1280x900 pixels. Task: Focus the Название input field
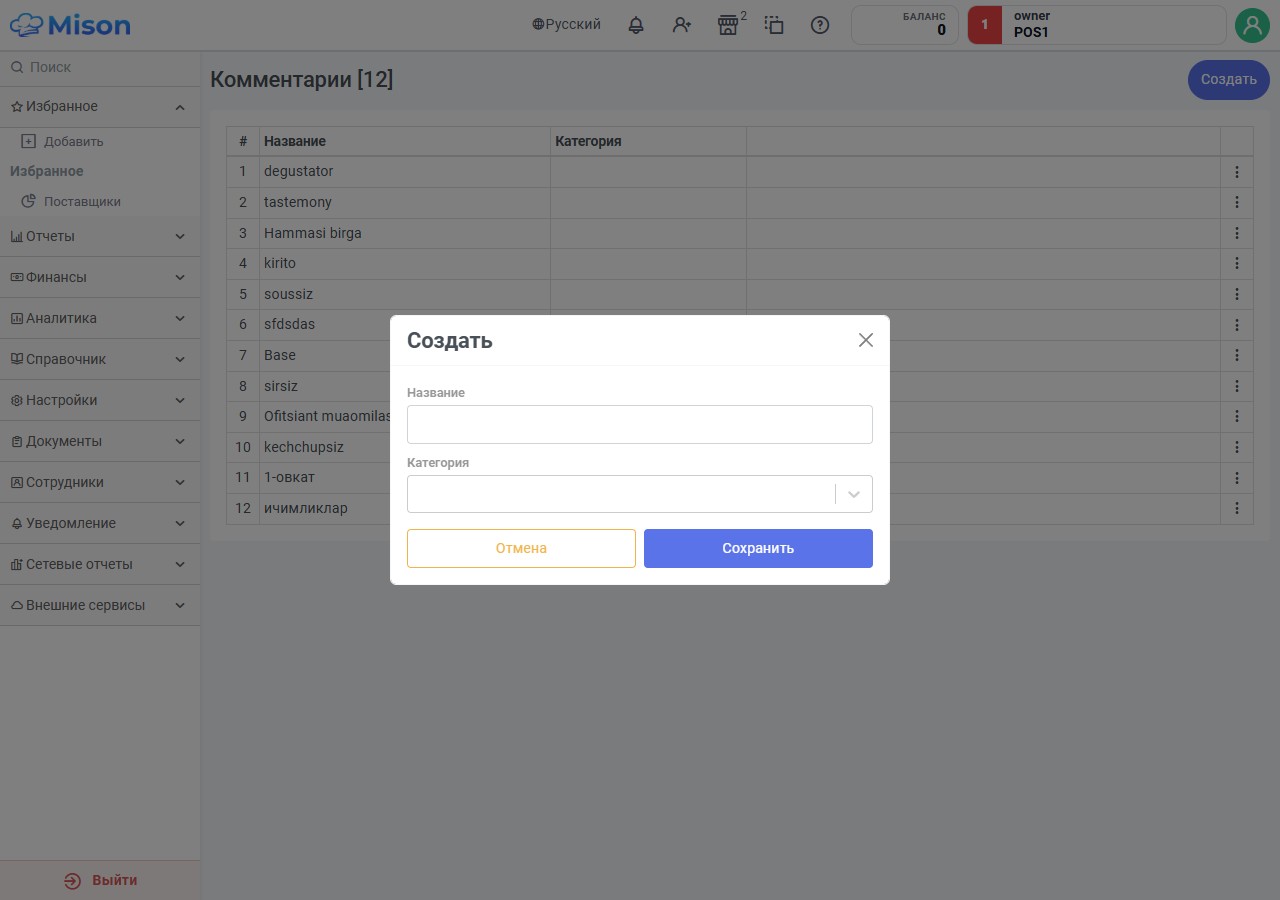(x=640, y=424)
